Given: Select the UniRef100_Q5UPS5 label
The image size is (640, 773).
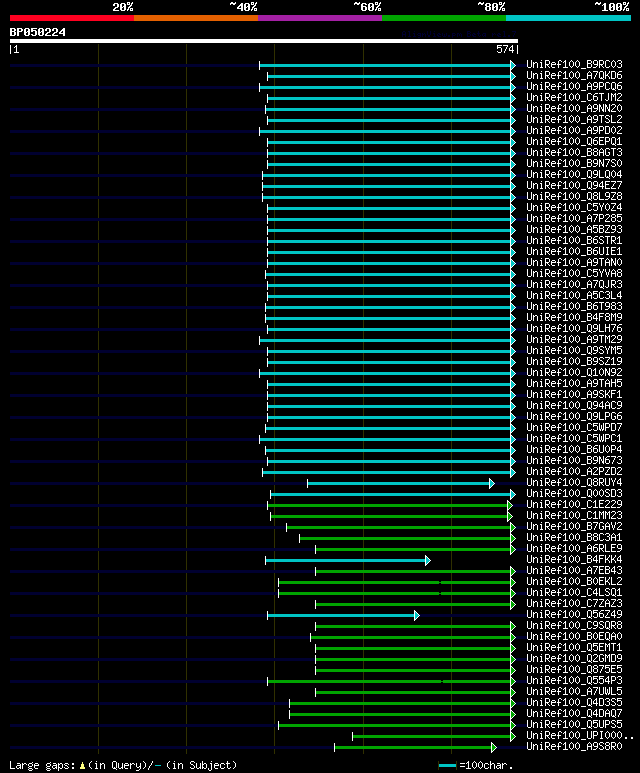Looking at the screenshot, I should tap(574, 725).
